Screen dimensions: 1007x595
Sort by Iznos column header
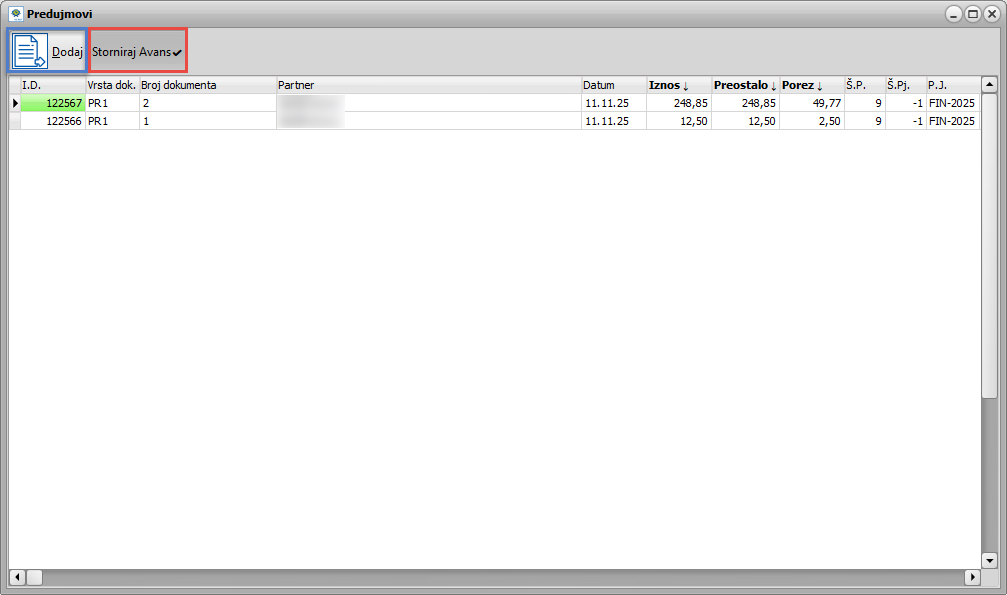pyautogui.click(x=677, y=85)
